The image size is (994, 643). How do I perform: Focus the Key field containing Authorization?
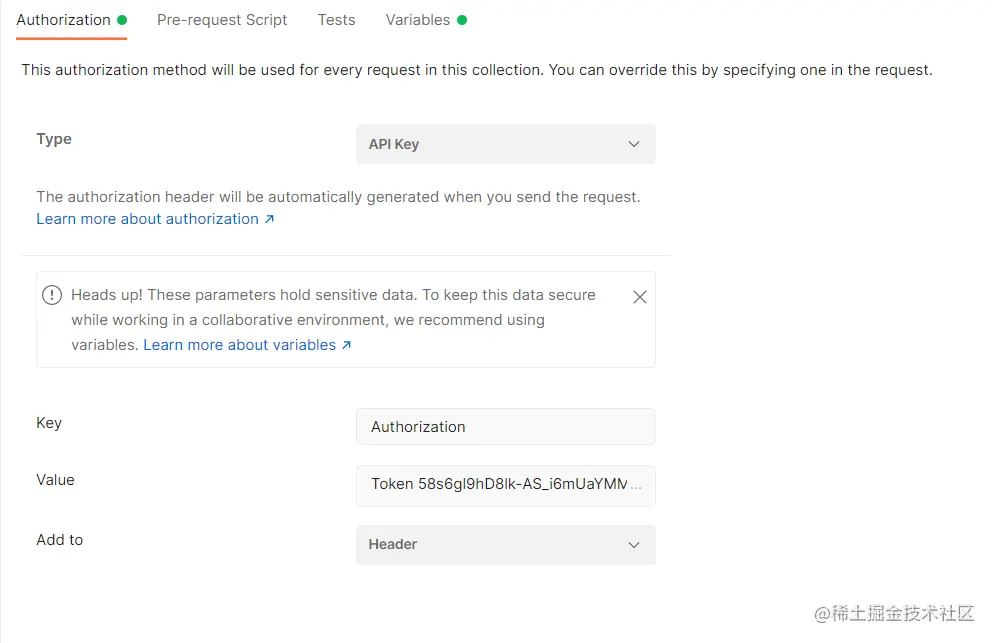(505, 426)
